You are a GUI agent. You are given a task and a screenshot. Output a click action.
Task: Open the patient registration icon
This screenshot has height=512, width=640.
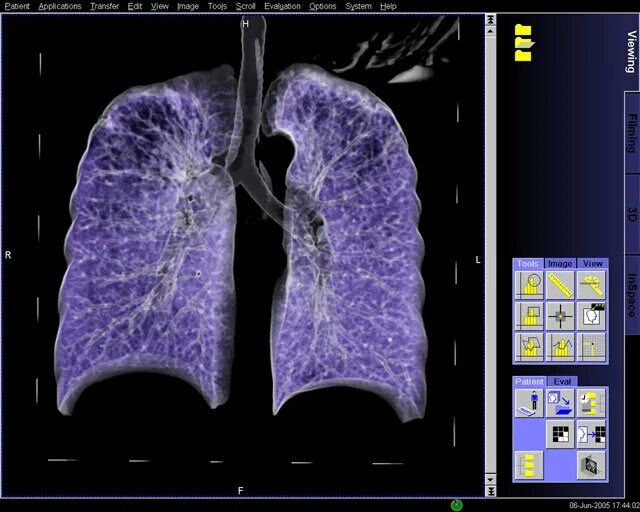[529, 403]
